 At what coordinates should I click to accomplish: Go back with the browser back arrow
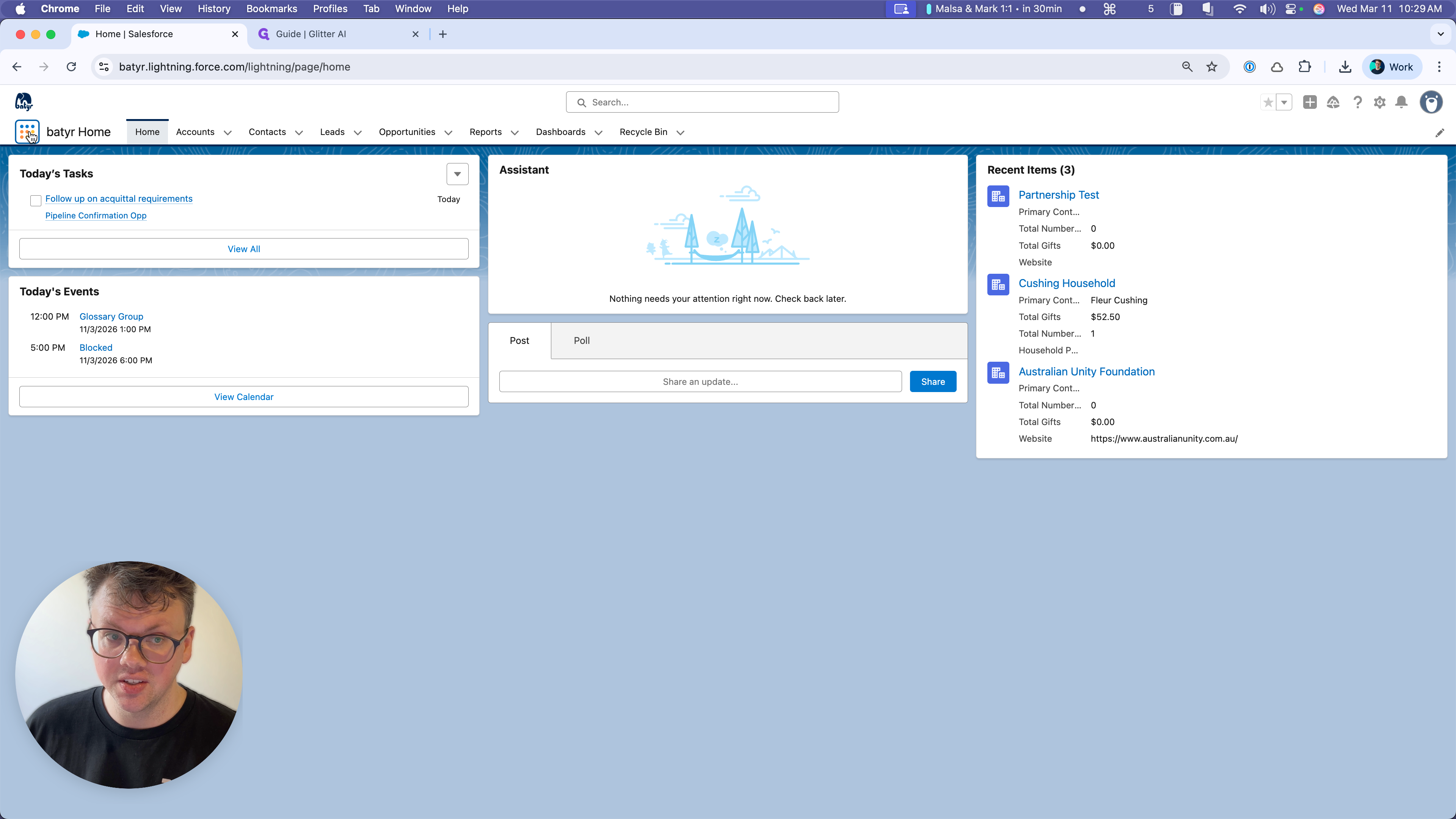click(x=17, y=67)
